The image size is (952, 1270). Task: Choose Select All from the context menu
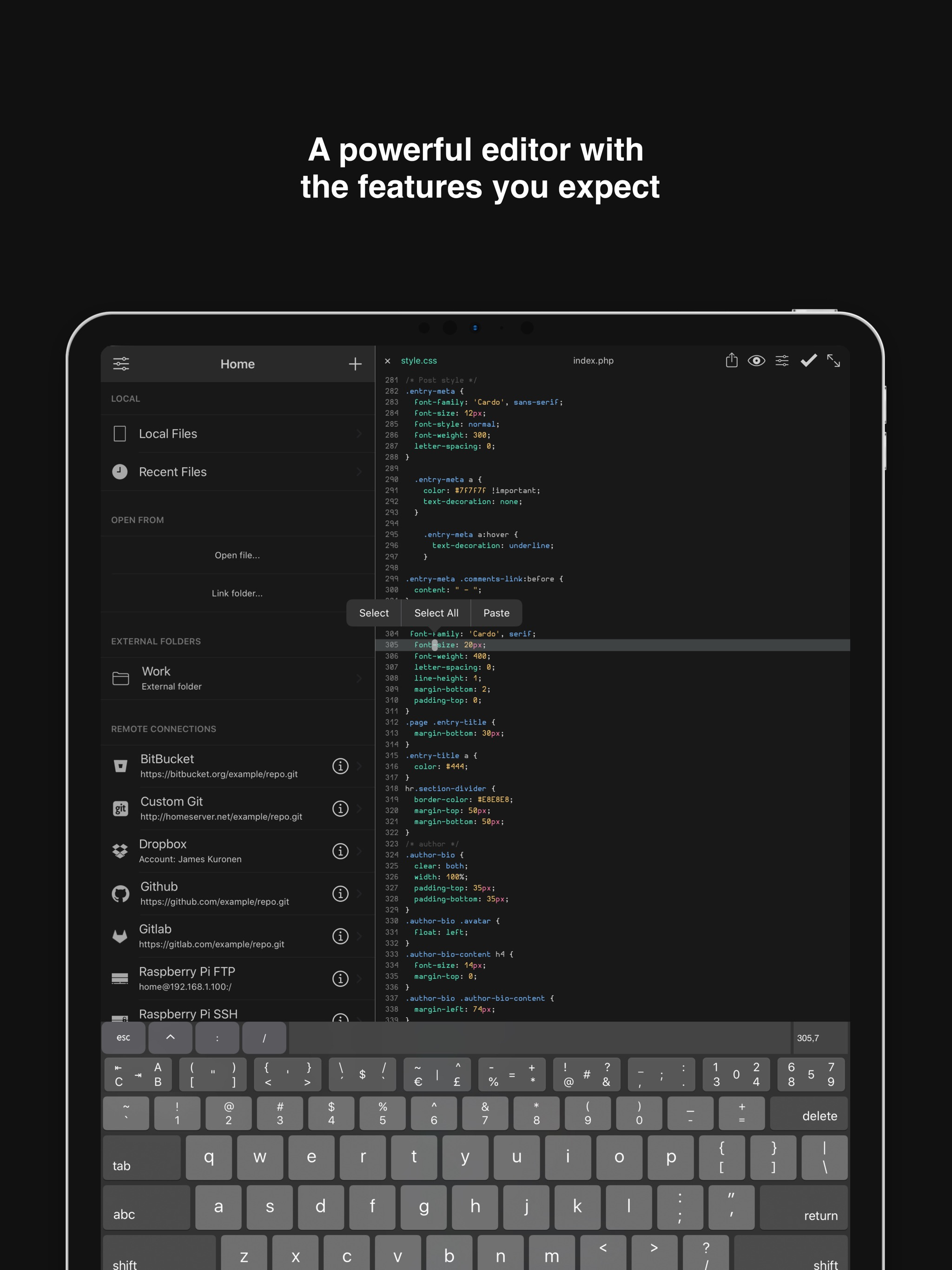436,613
